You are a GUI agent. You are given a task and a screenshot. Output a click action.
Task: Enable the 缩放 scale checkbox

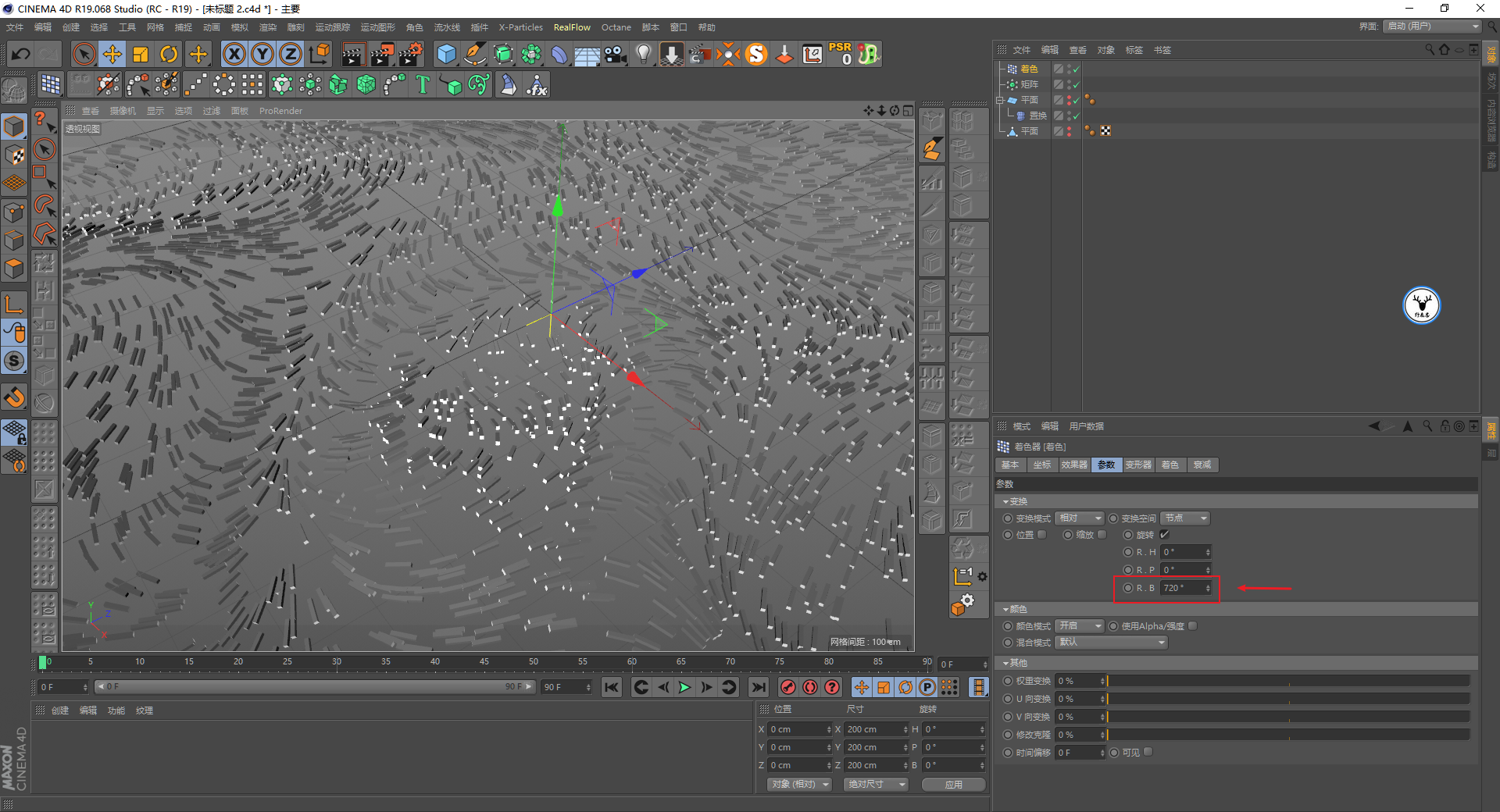(x=1102, y=535)
